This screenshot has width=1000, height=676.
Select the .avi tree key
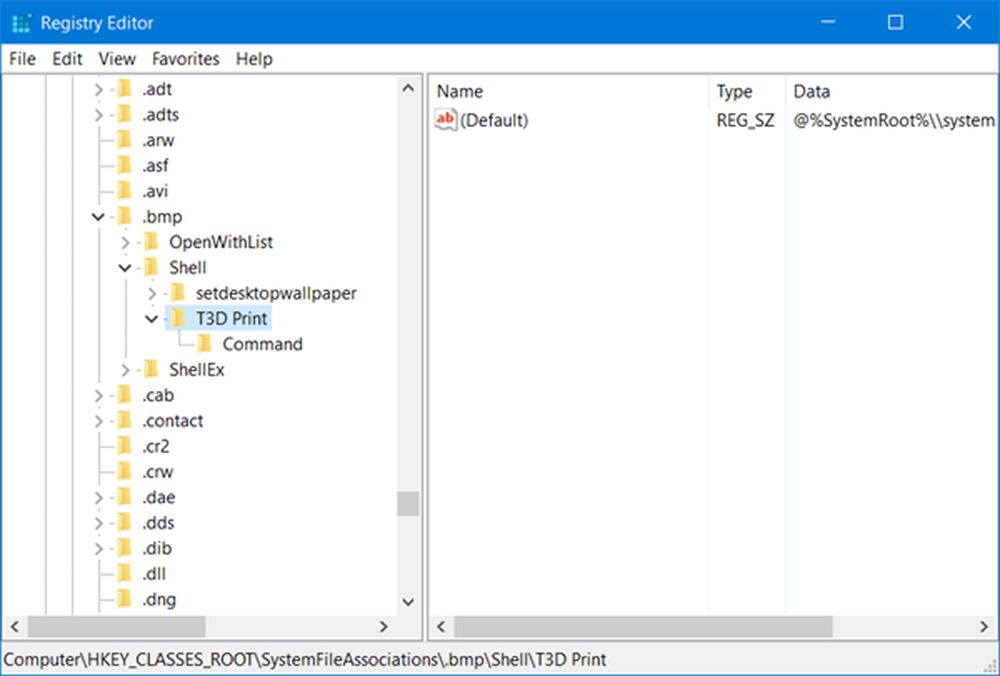[x=156, y=191]
